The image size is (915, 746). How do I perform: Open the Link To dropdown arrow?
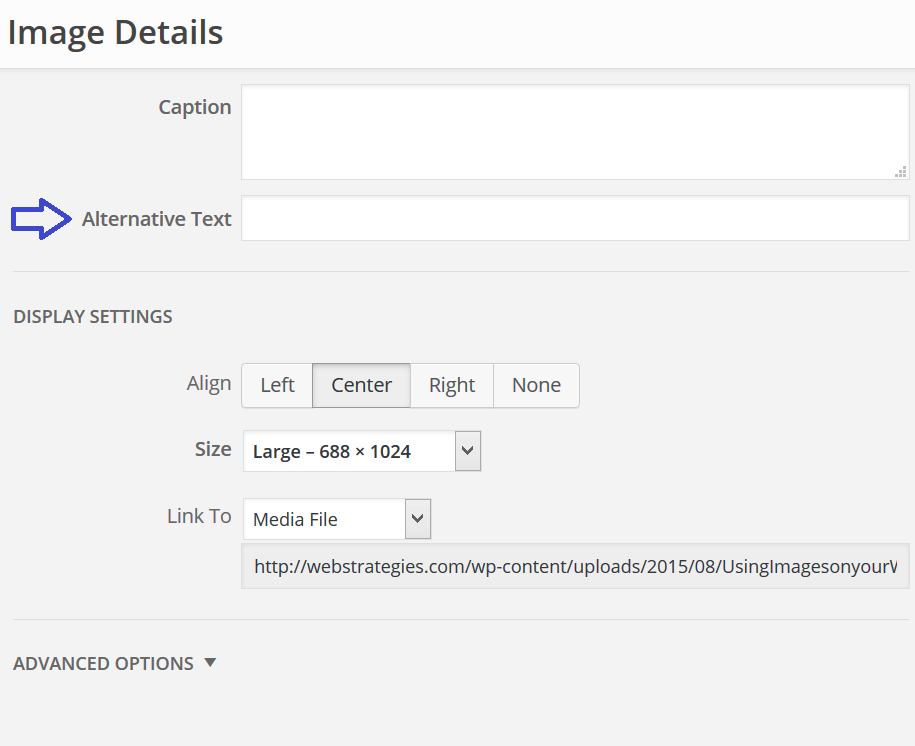[418, 518]
